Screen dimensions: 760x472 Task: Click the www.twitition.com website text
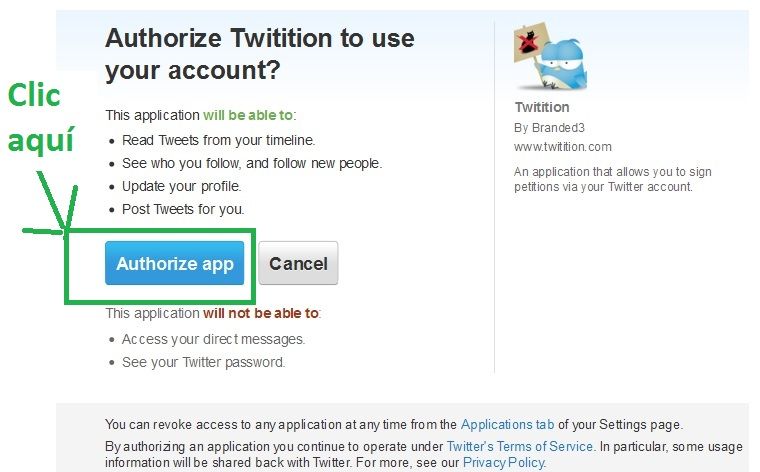pyautogui.click(x=563, y=147)
